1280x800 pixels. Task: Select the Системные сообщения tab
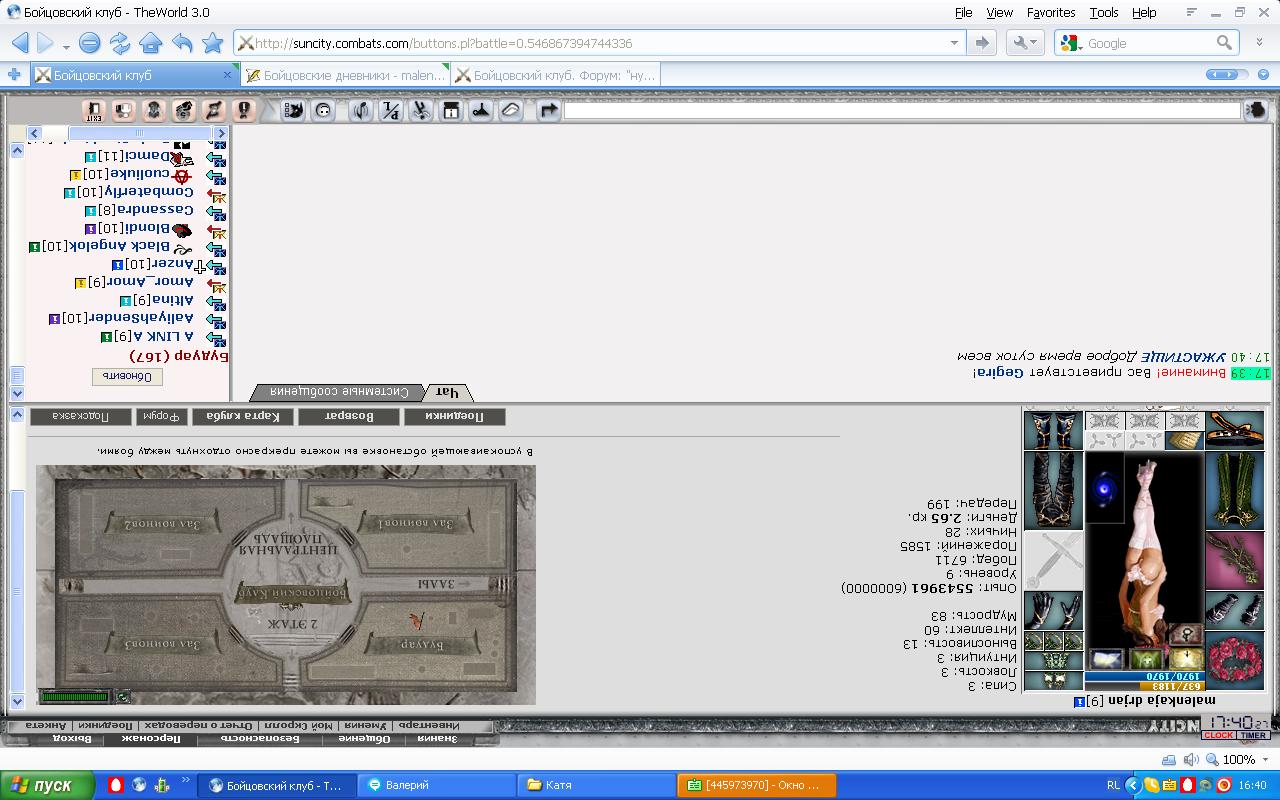point(340,392)
